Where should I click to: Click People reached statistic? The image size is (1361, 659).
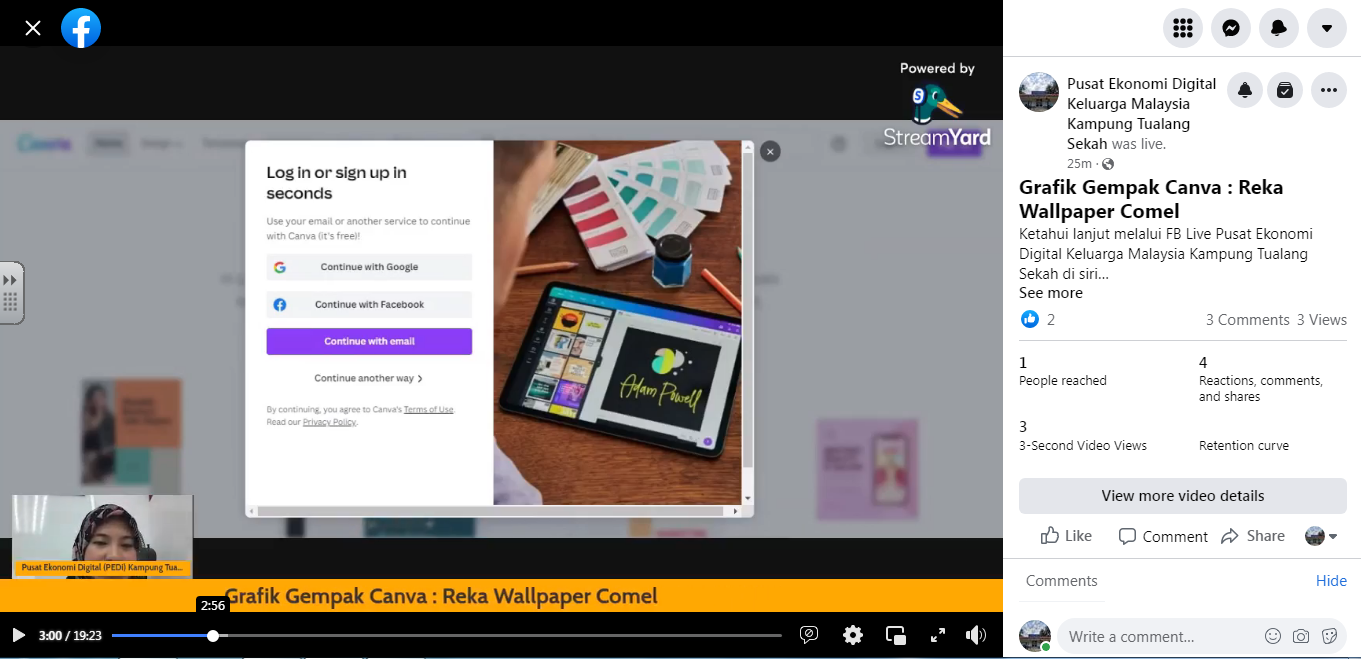point(1063,371)
